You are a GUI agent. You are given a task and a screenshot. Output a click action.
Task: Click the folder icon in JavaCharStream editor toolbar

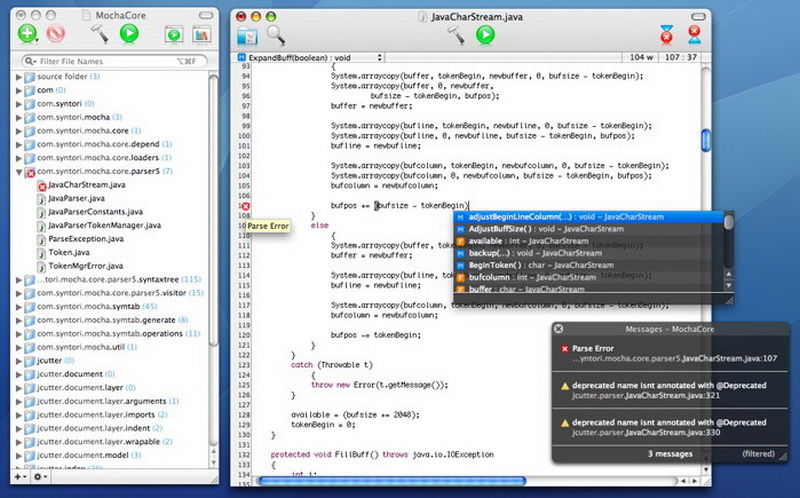pyautogui.click(x=247, y=36)
